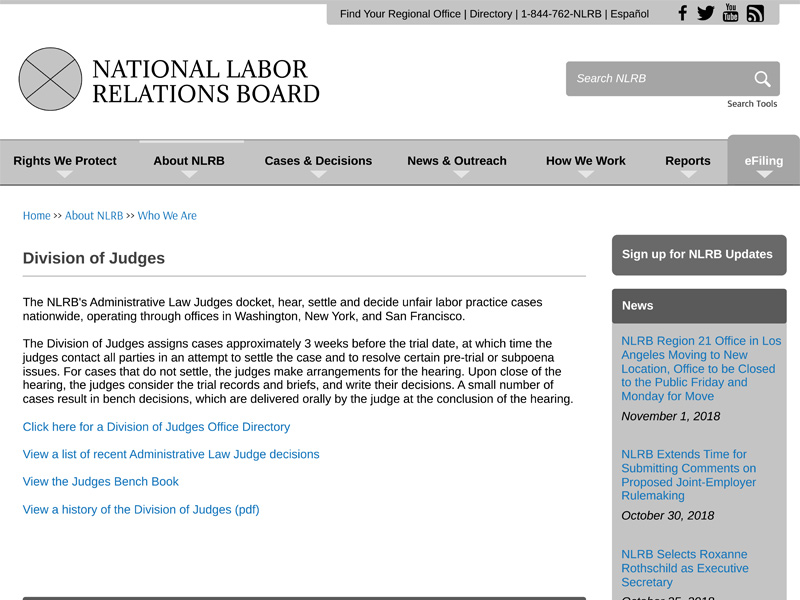Switch the site to Español
The height and width of the screenshot is (600, 800).
629,14
